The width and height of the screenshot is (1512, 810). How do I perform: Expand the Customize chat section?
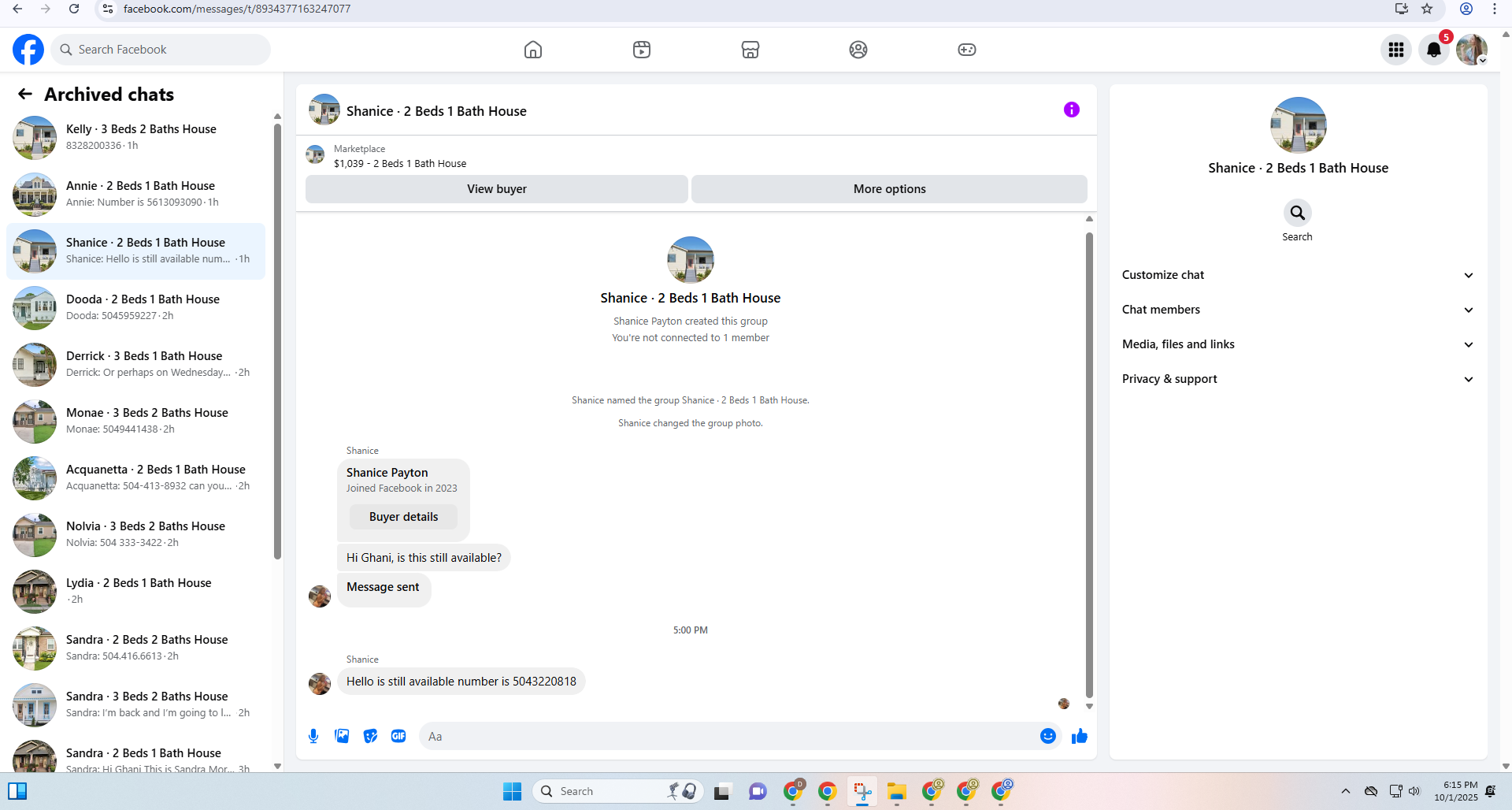tap(1298, 275)
